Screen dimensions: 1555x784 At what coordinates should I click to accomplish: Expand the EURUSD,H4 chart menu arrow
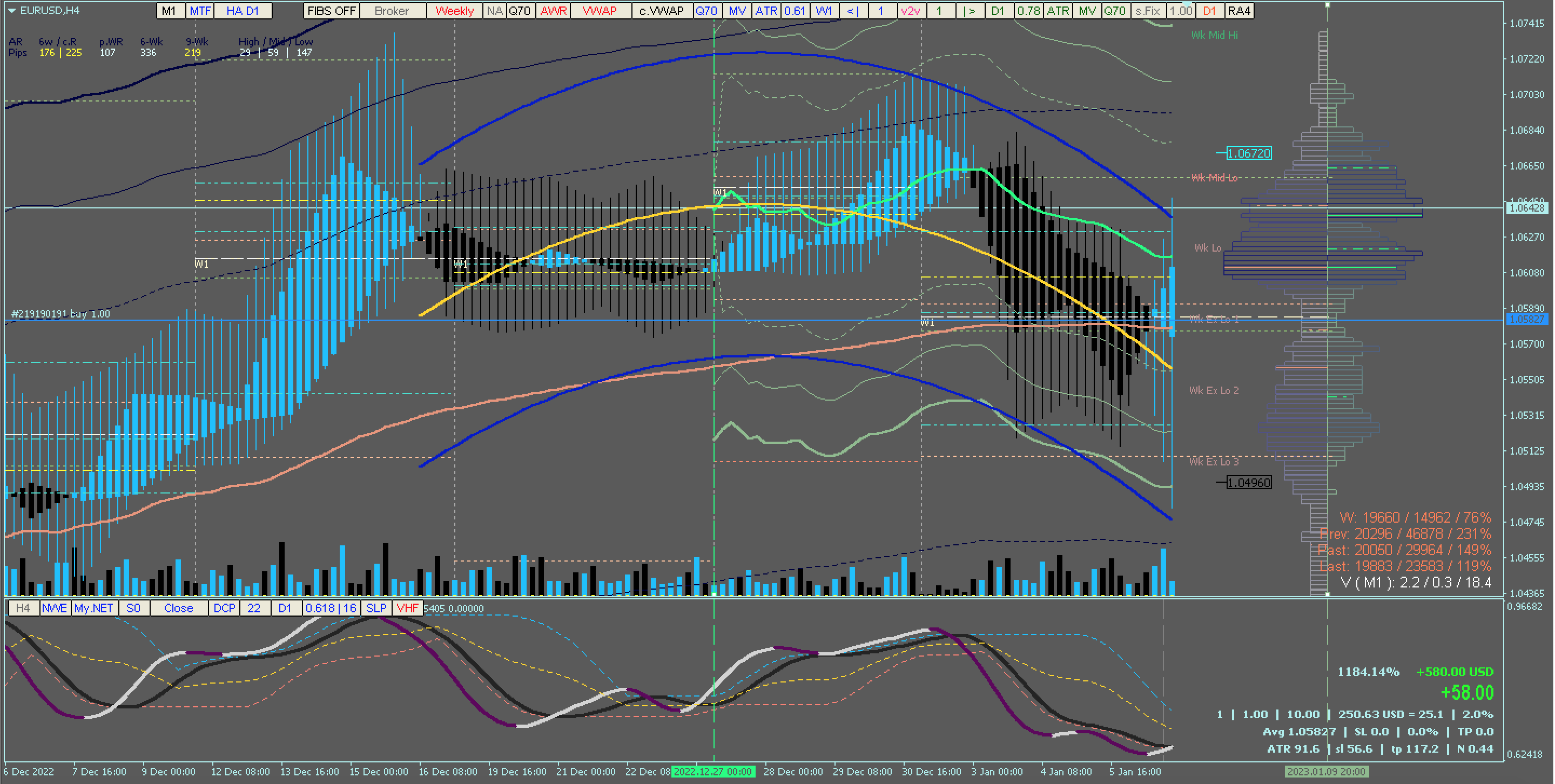[11, 10]
